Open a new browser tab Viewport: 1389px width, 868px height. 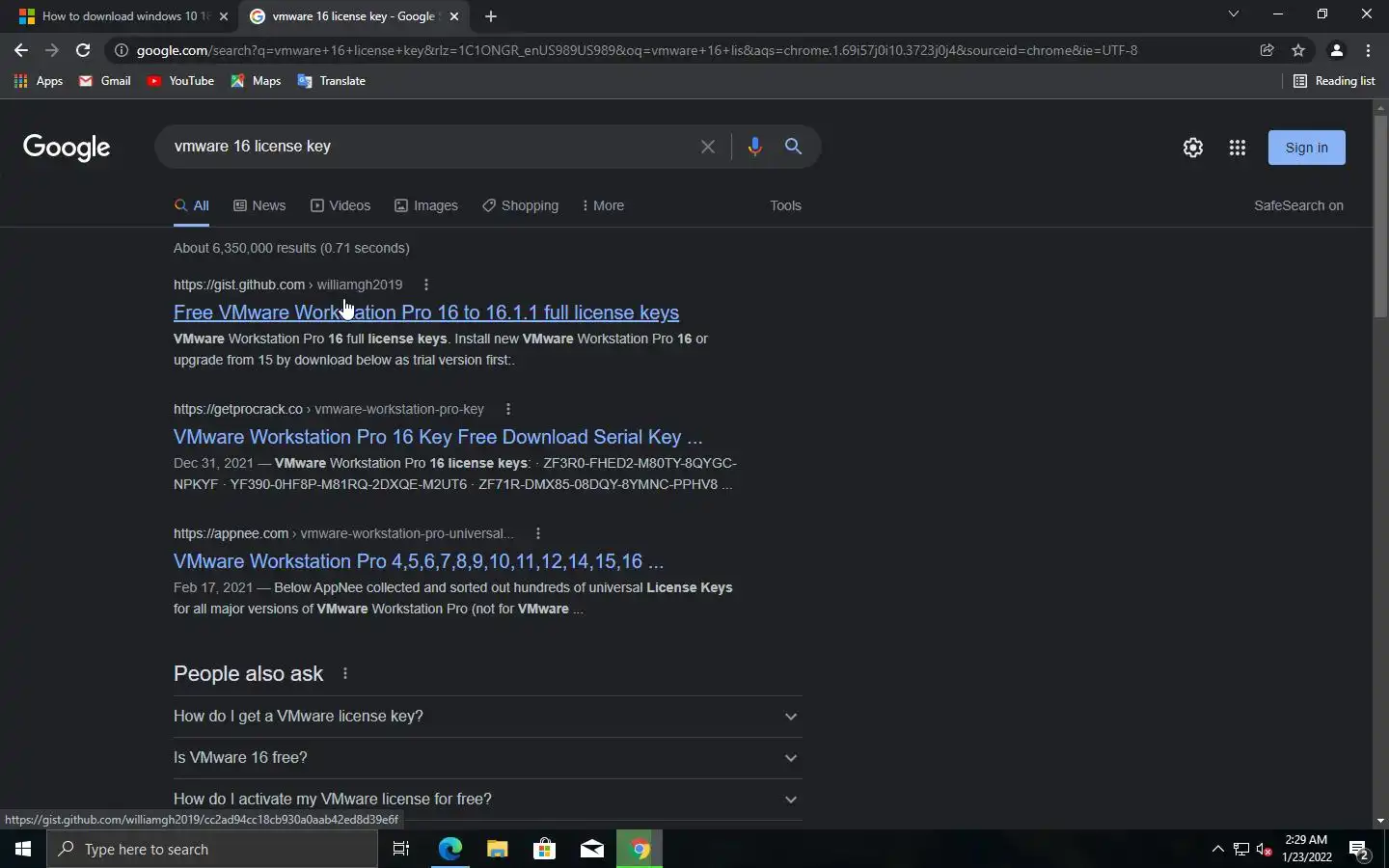pos(490,16)
